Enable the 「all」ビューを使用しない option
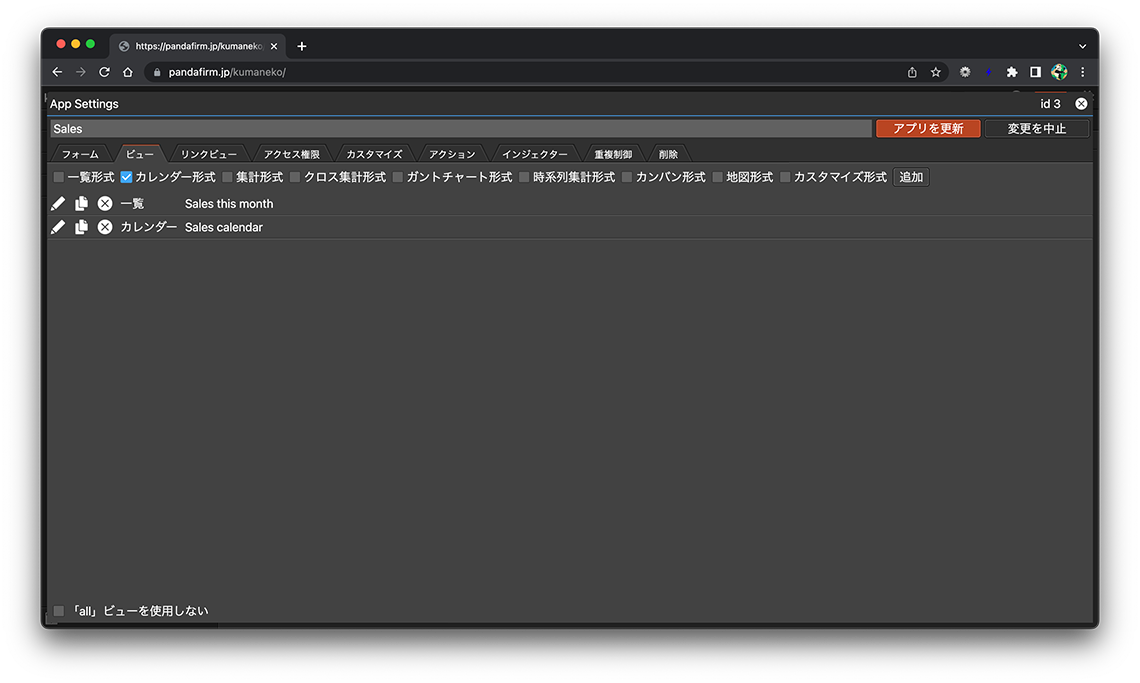 [59, 611]
